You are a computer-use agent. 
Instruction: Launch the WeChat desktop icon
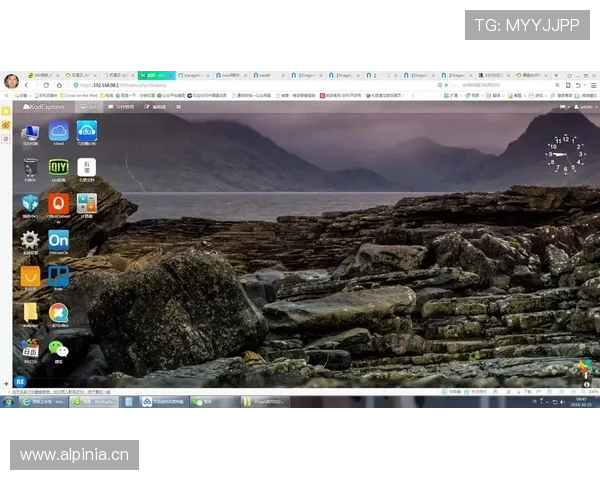point(58,349)
